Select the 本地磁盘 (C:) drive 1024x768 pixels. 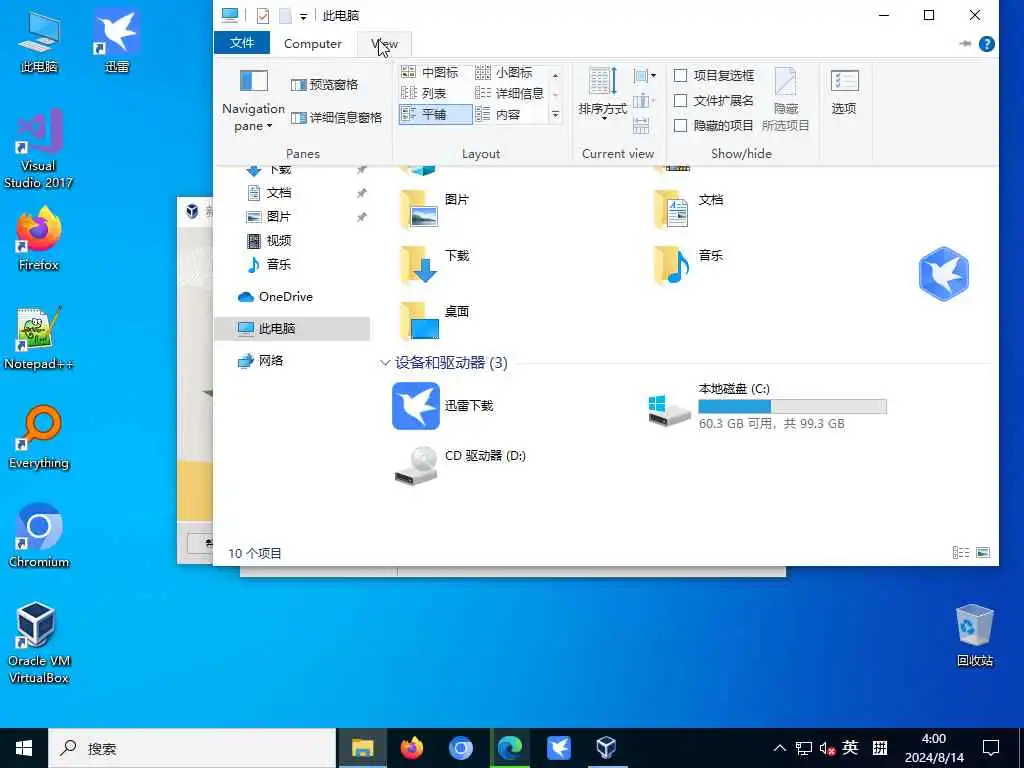point(767,406)
